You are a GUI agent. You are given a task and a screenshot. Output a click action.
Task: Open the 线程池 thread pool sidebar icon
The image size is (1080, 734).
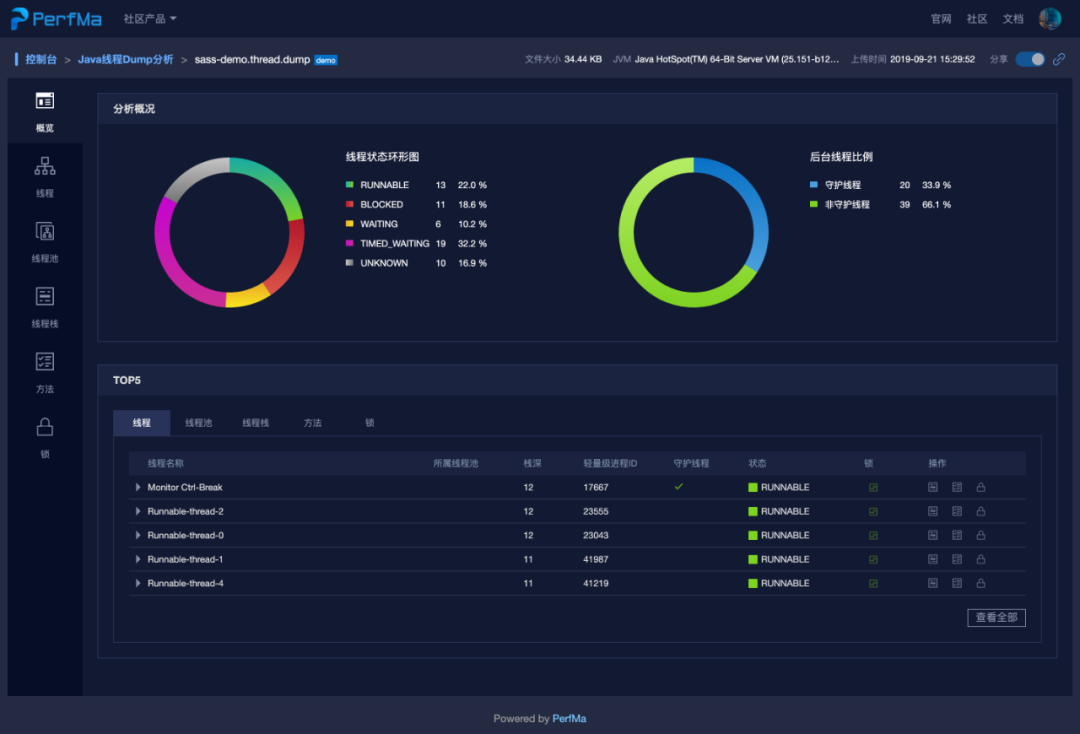pyautogui.click(x=45, y=231)
